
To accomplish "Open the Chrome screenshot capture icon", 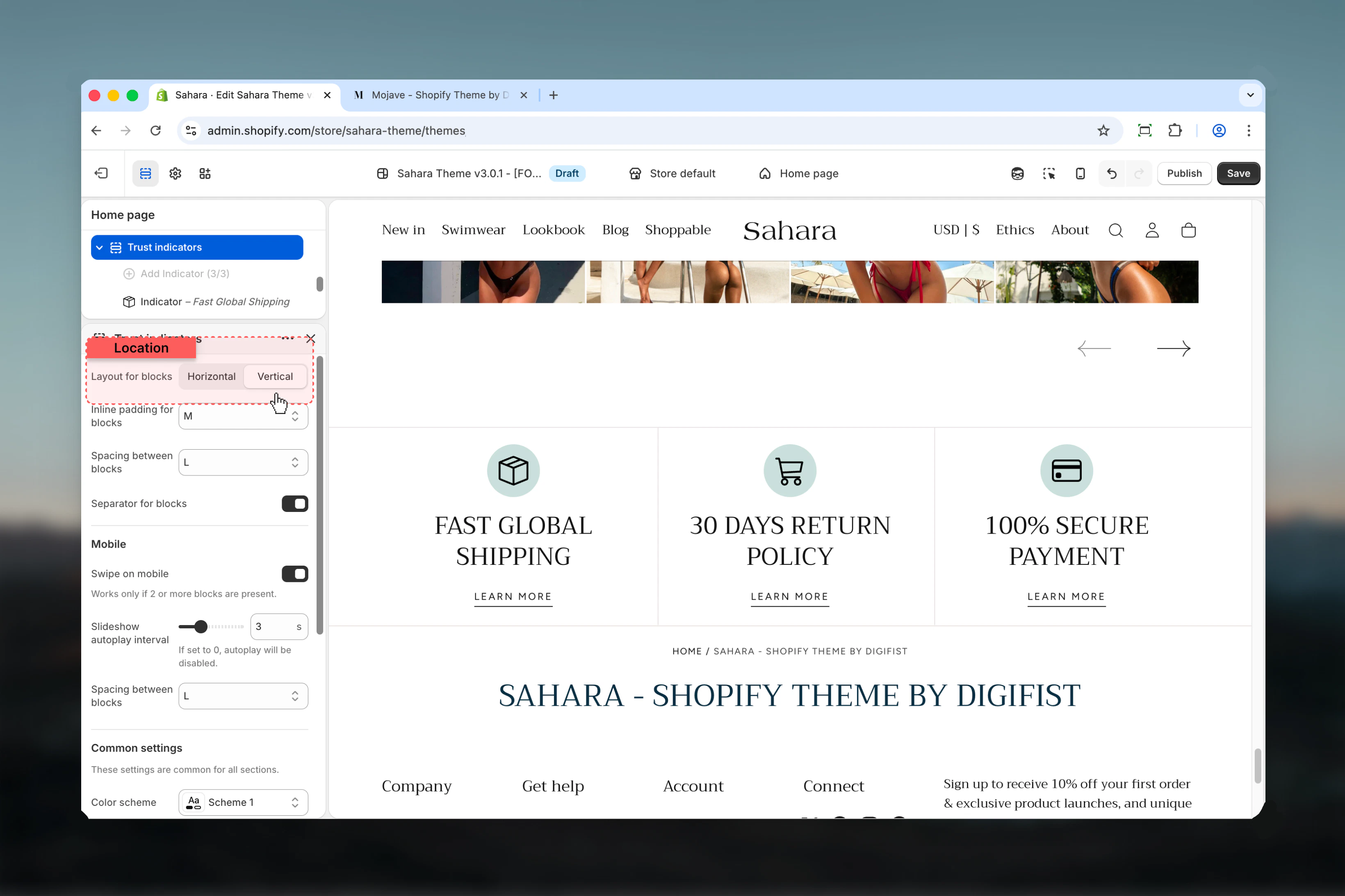I will (x=1145, y=131).
